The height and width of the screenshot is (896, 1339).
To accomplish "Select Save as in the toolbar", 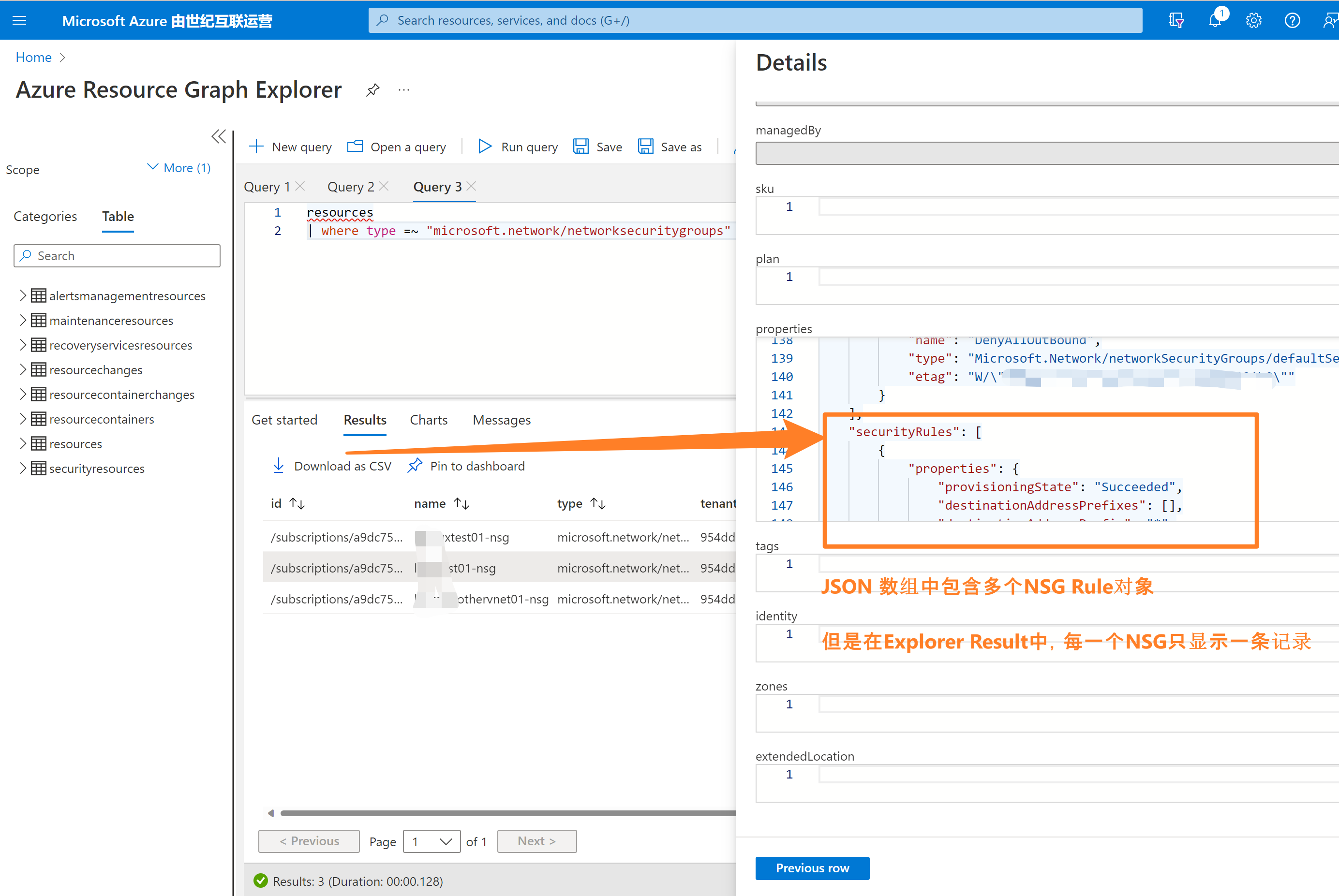I will [x=670, y=147].
